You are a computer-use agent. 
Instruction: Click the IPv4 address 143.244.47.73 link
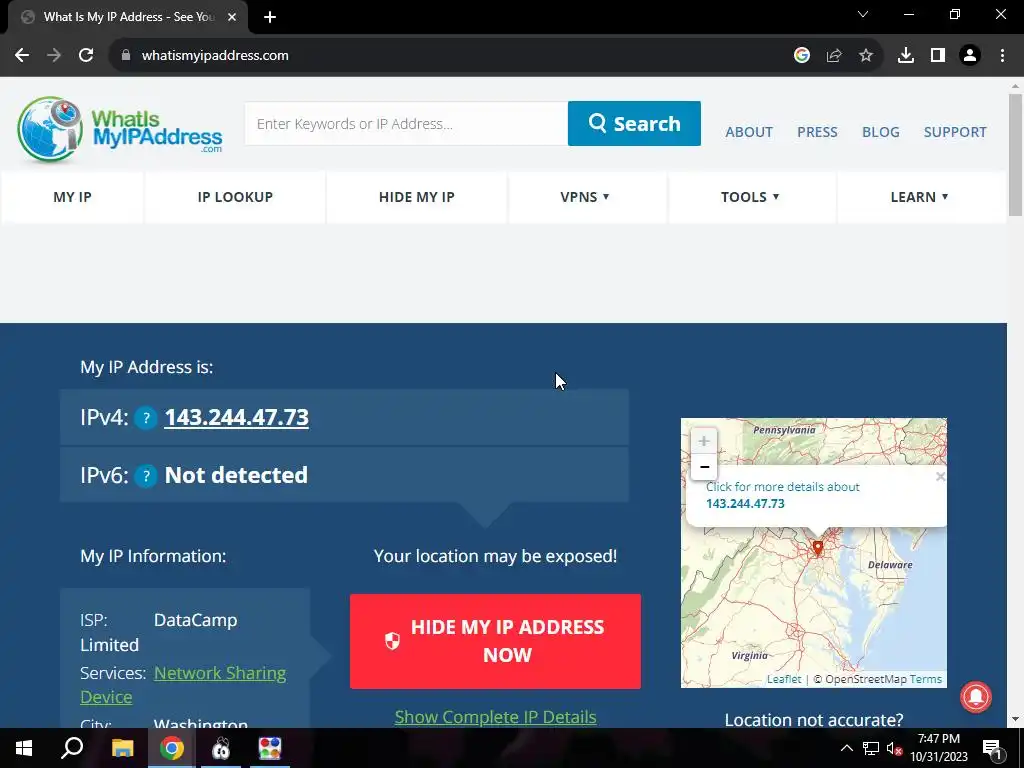pos(236,418)
